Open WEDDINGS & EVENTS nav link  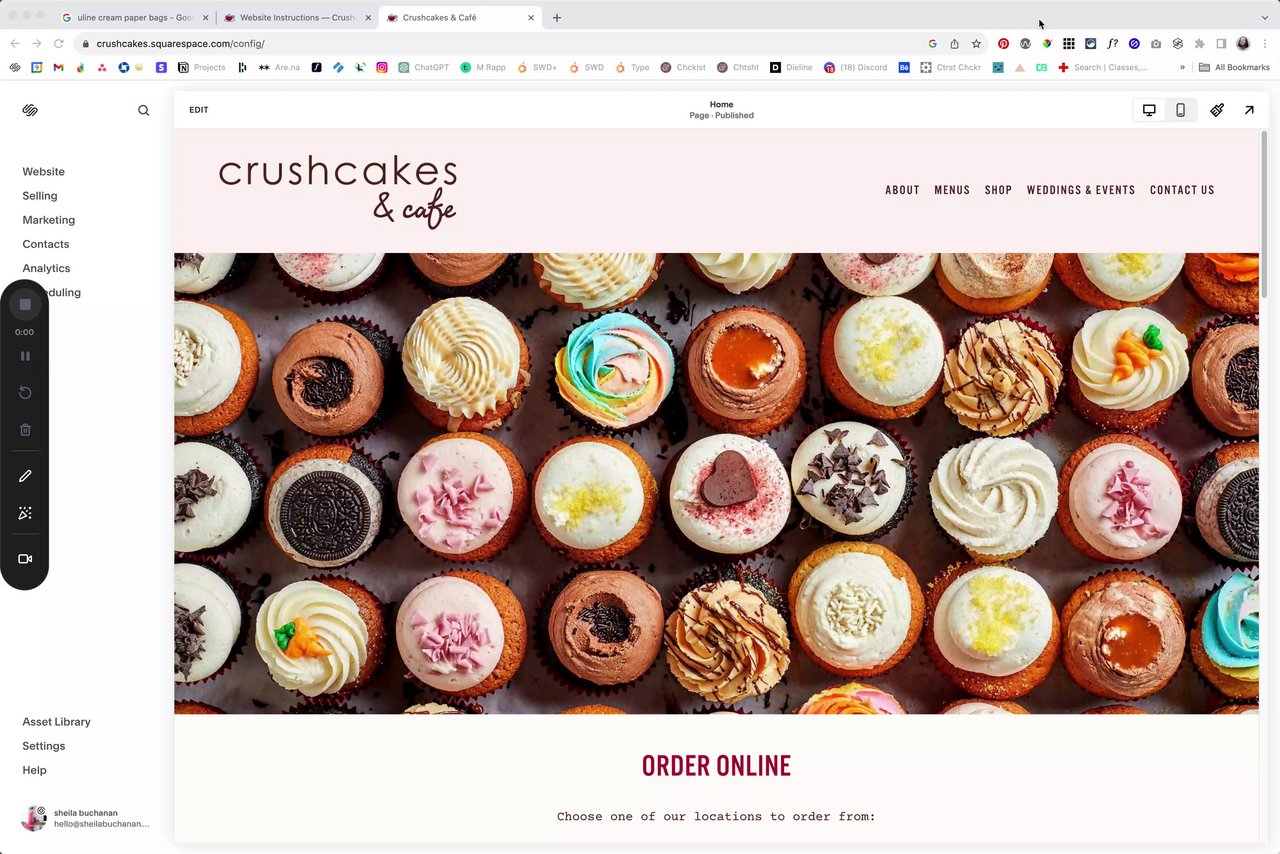(x=1081, y=190)
